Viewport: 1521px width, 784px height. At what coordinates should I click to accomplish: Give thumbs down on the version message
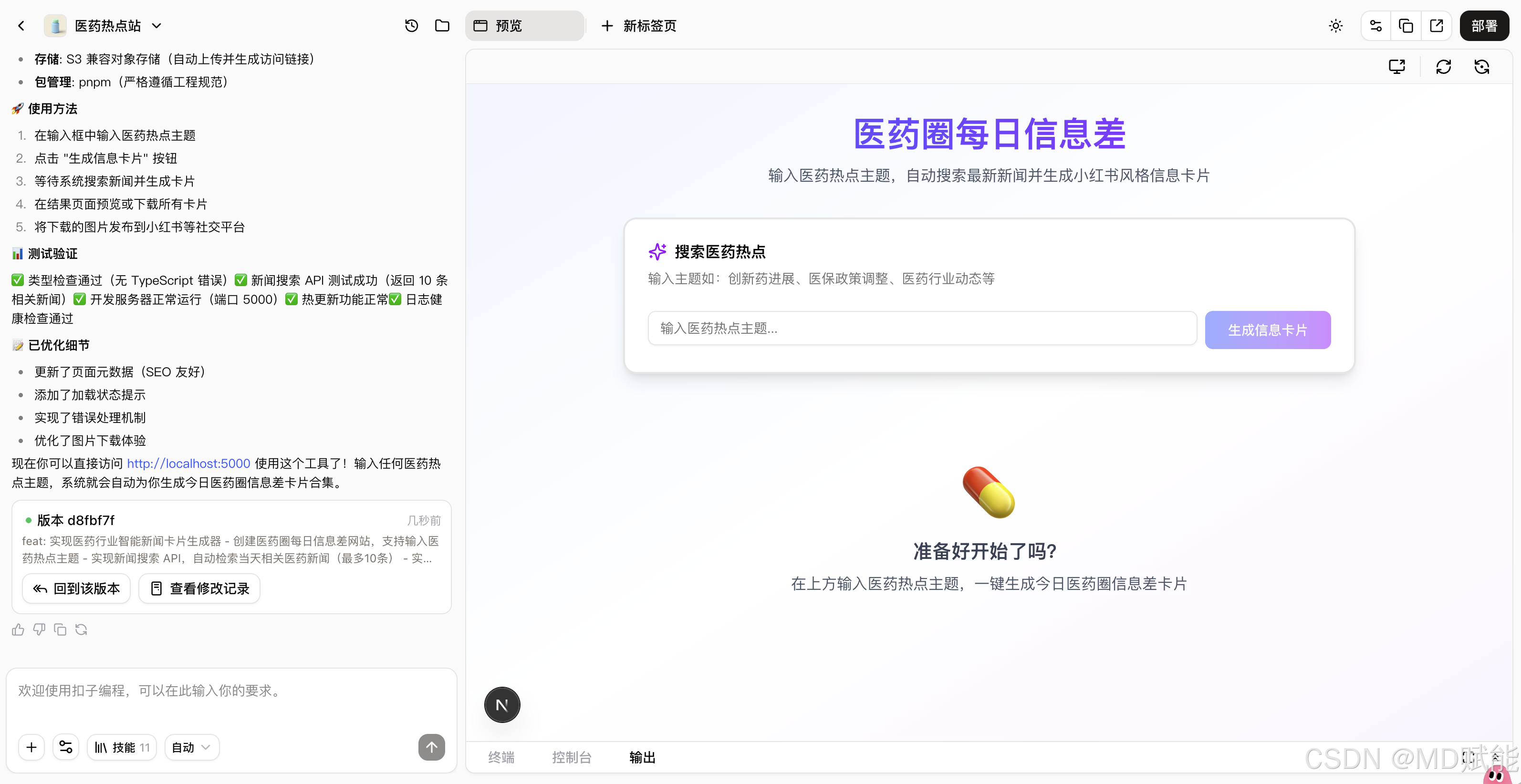[x=39, y=629]
